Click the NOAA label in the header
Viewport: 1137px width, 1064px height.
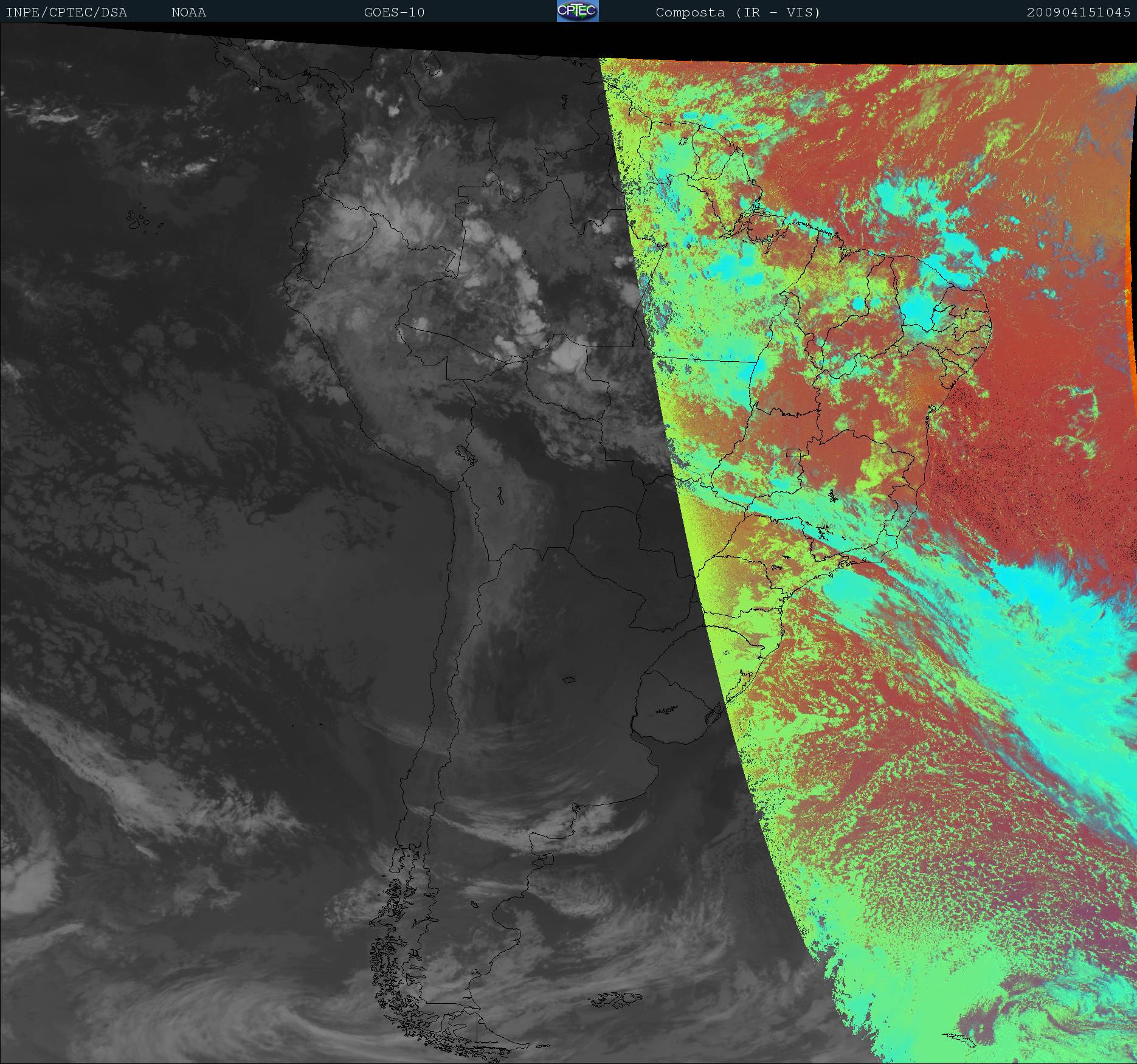(188, 12)
